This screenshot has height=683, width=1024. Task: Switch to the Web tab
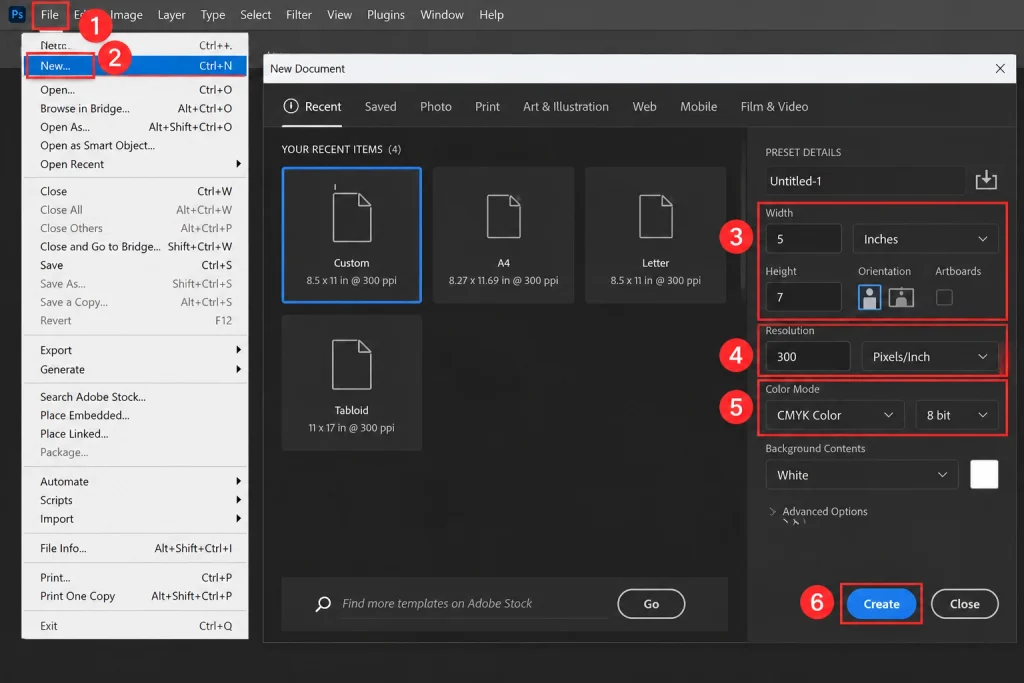tap(644, 106)
